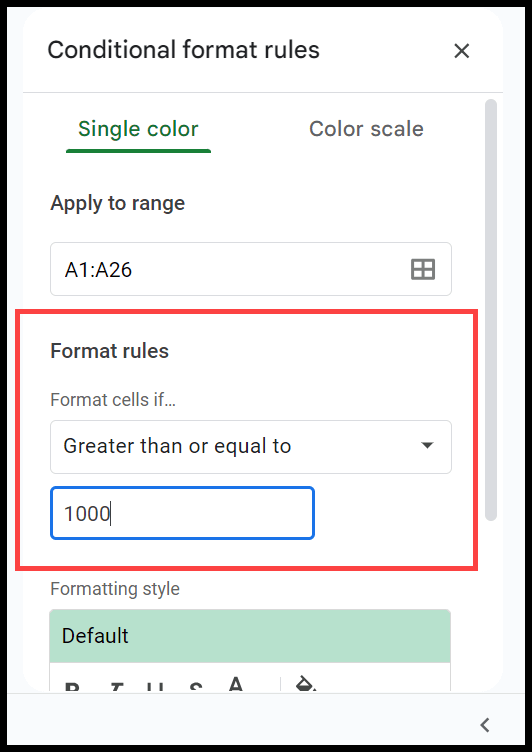Collapse the side panel with bottom chevron

[485, 725]
